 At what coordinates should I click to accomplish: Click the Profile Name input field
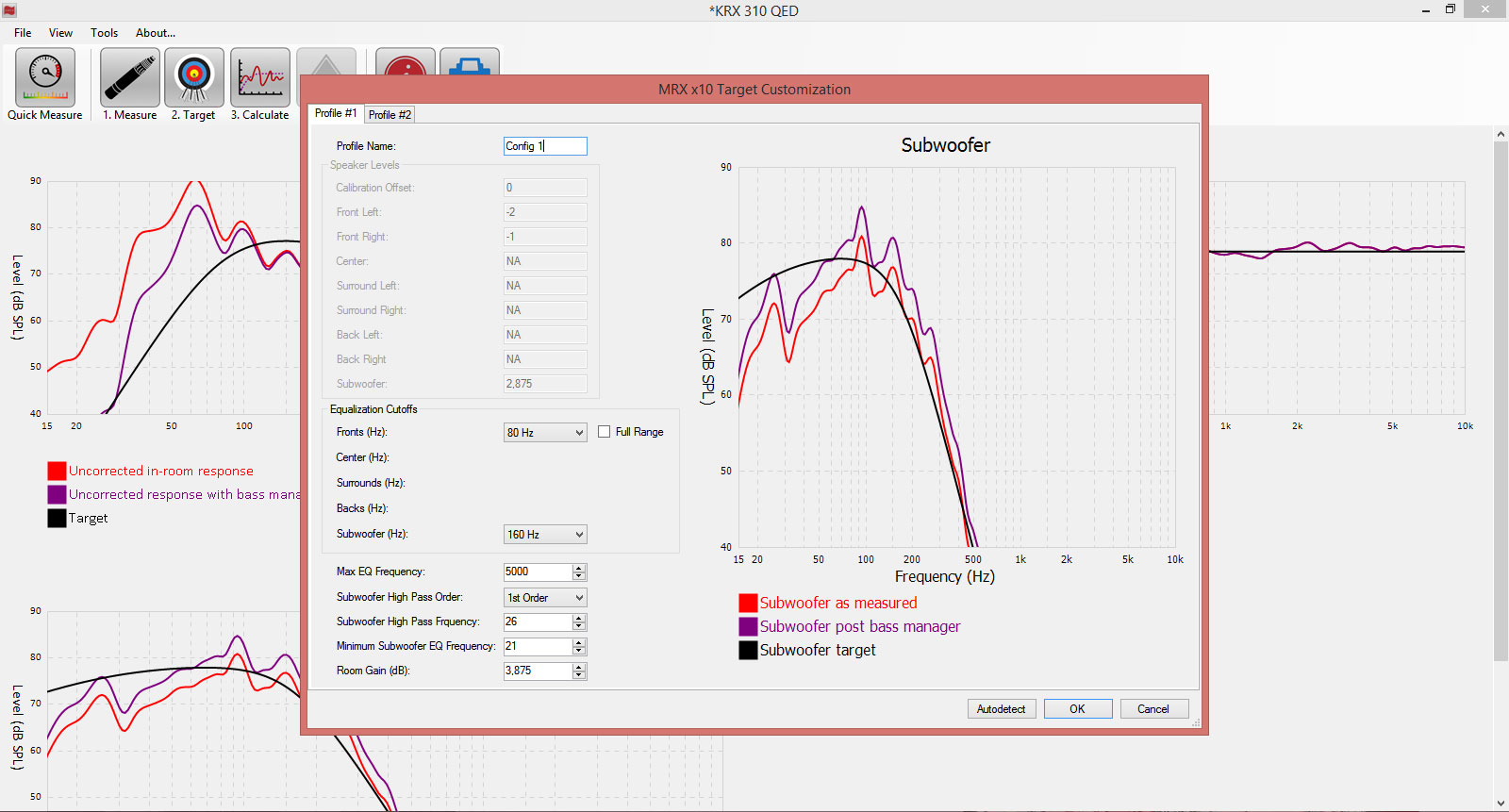(x=545, y=146)
